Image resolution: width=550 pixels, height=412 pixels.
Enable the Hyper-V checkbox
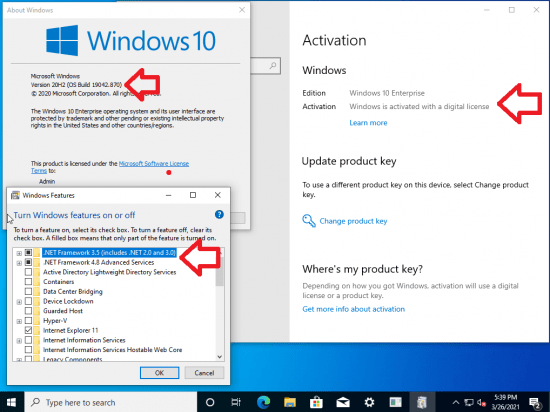(28, 320)
